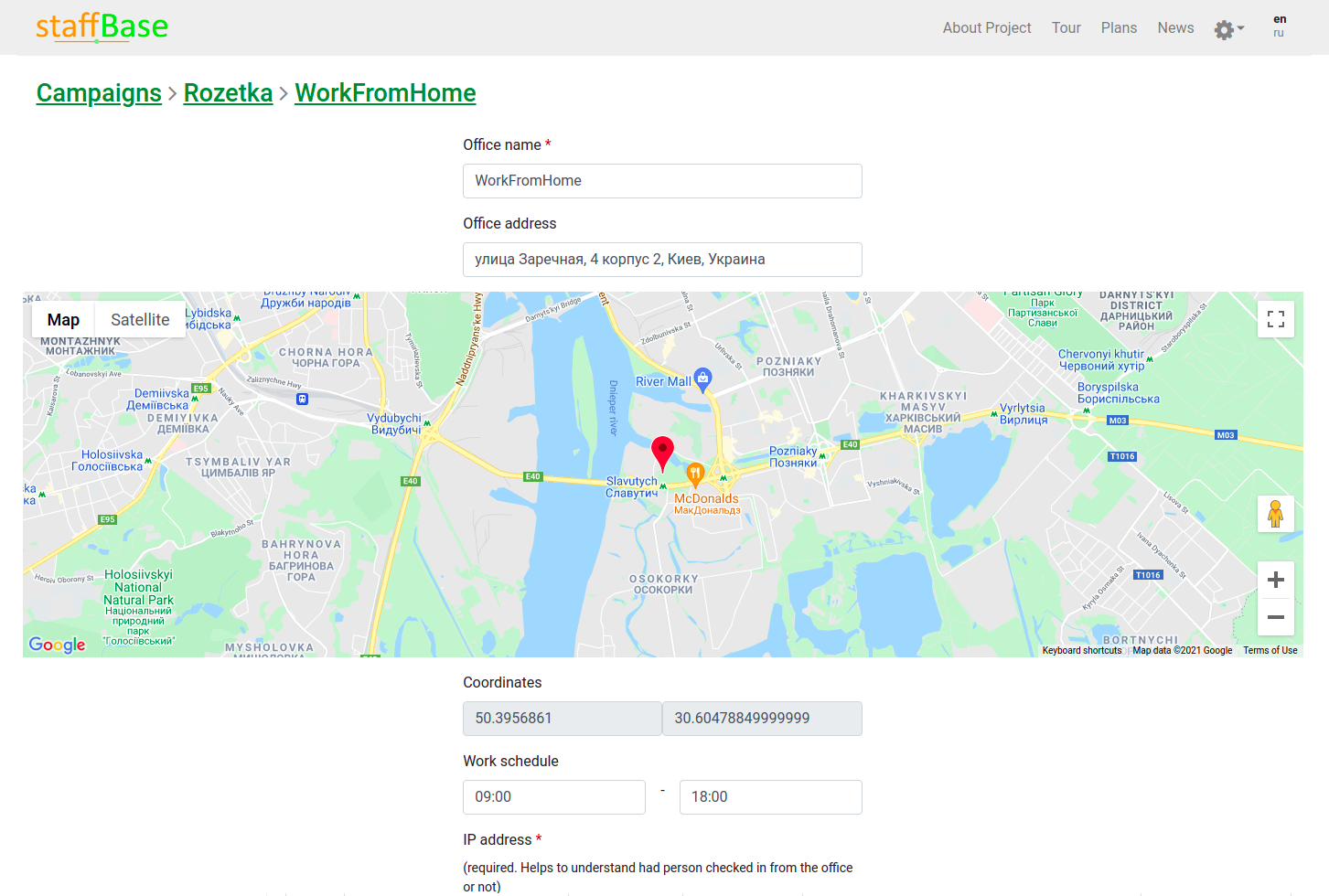Toggle fullscreen view of the map
Image resolution: width=1329 pixels, height=896 pixels.
click(x=1275, y=319)
